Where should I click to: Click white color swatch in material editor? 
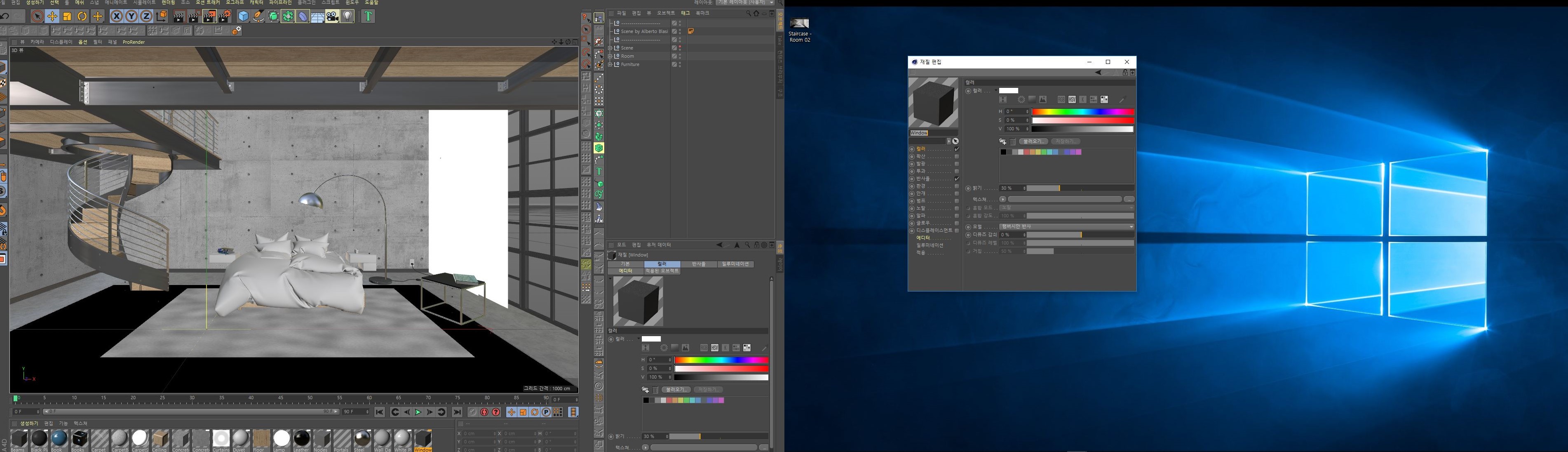(1009, 90)
